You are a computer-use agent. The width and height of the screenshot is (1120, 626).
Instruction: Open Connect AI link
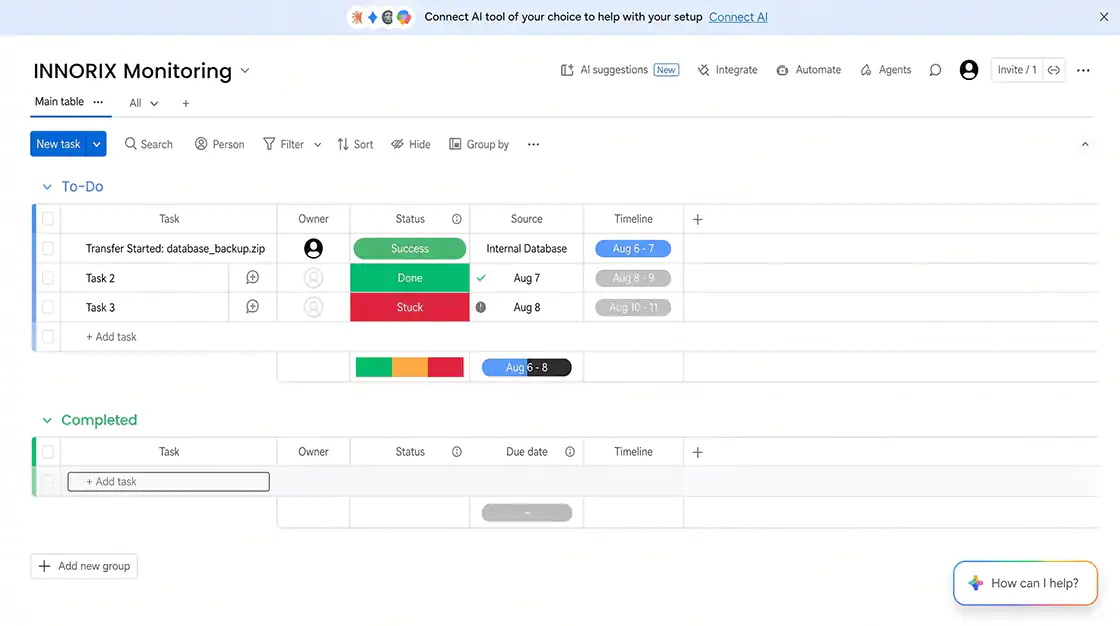[x=738, y=17]
